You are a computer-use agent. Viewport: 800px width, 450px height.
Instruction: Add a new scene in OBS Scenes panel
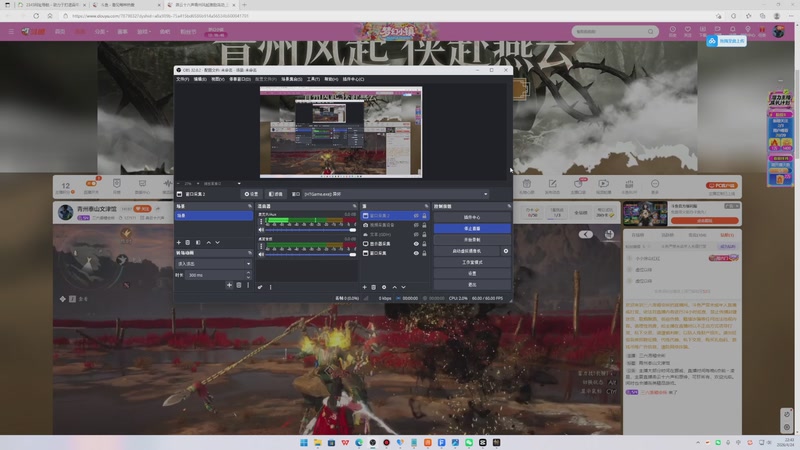coord(179,242)
